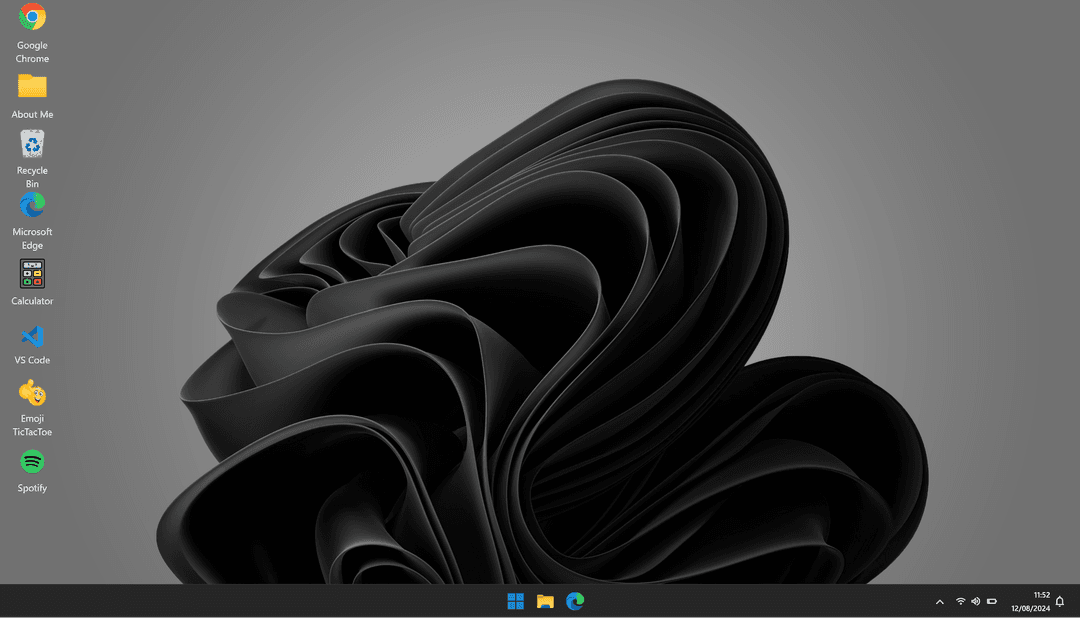Click the volume speaker icon
The width and height of the screenshot is (1080, 618).
(975, 602)
